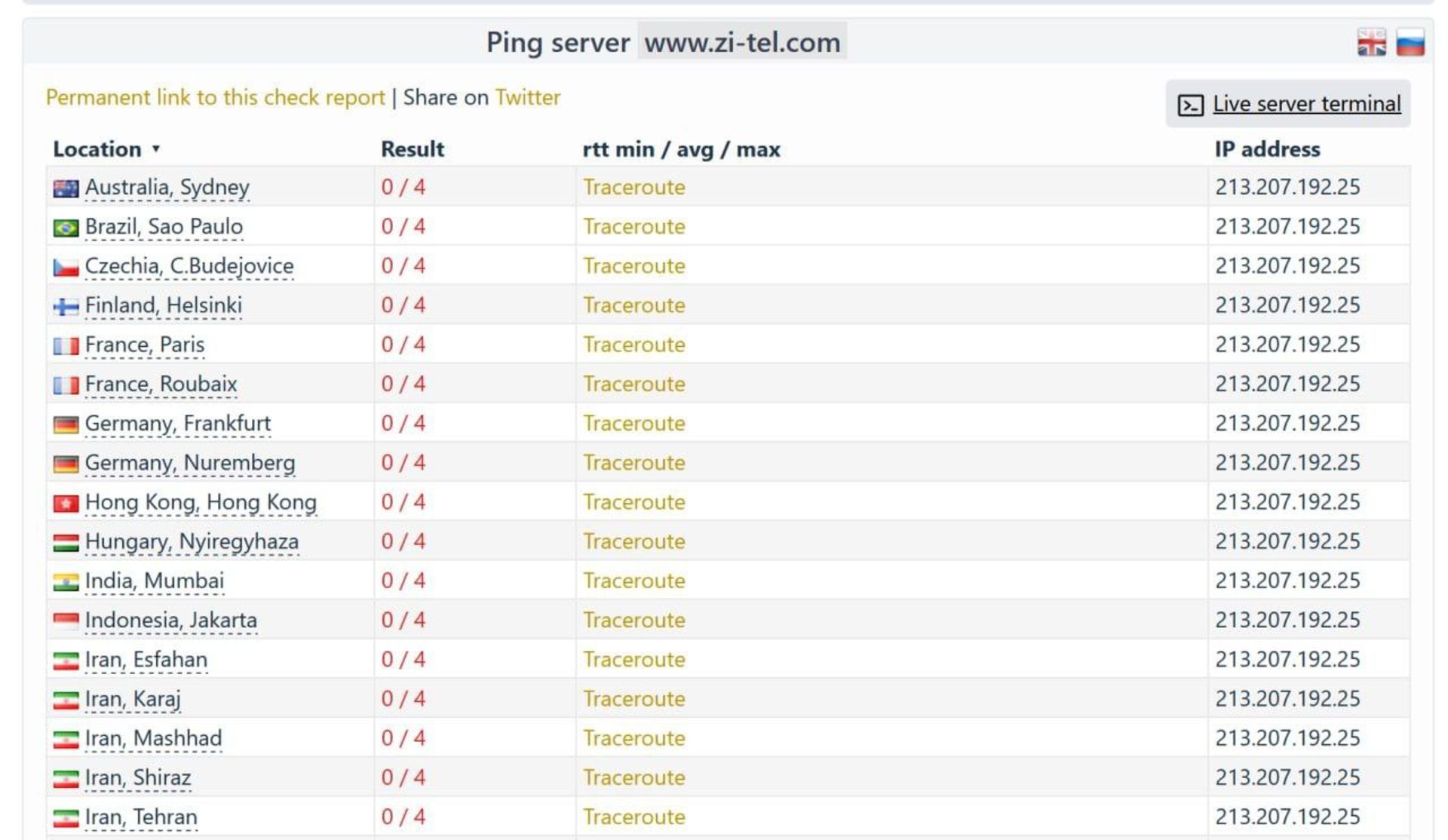Open Traceroute for Hong Kong
Viewport: 1448px width, 840px height.
[633, 501]
